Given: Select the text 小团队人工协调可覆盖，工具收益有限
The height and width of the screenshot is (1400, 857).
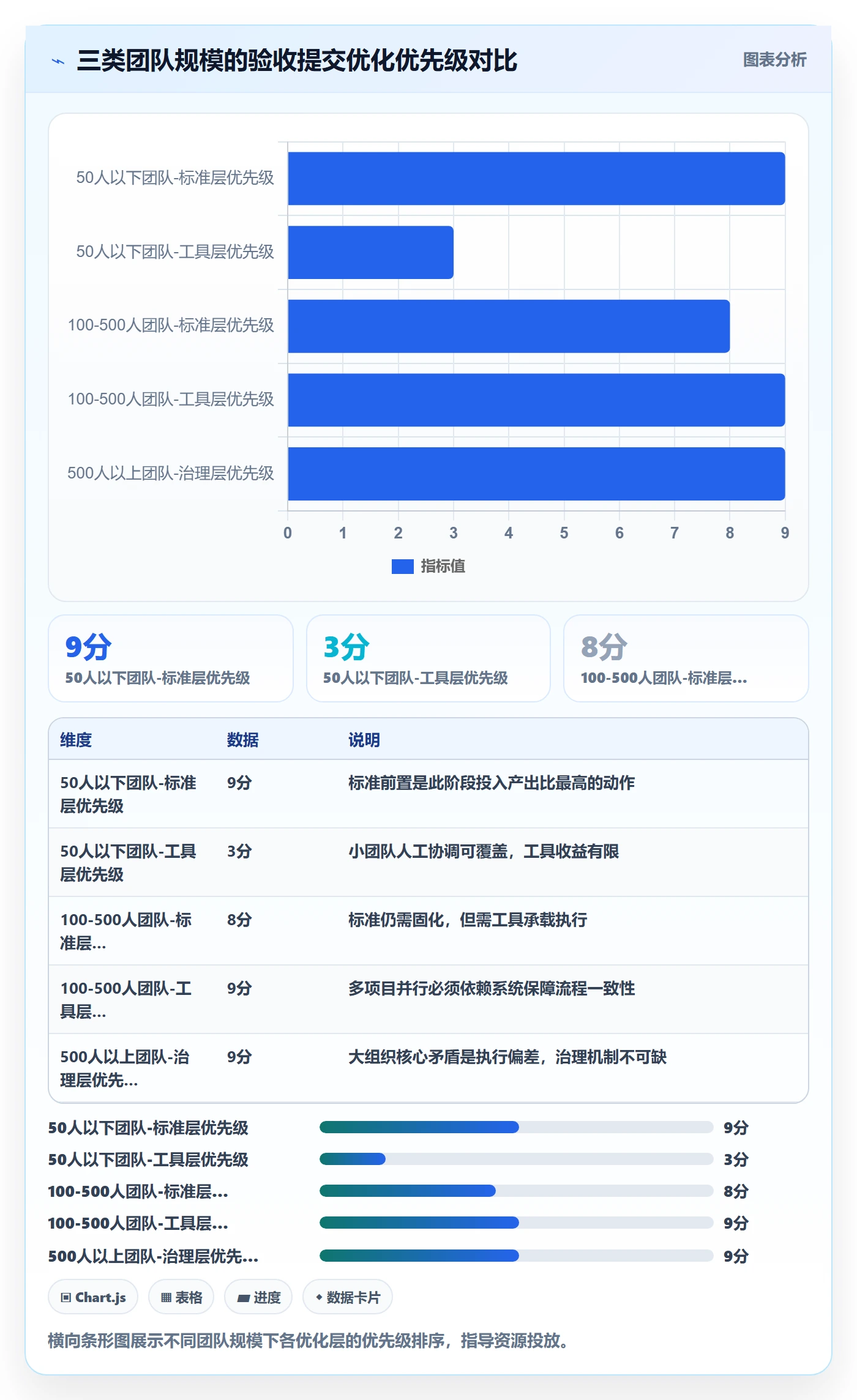Looking at the screenshot, I should pos(484,851).
